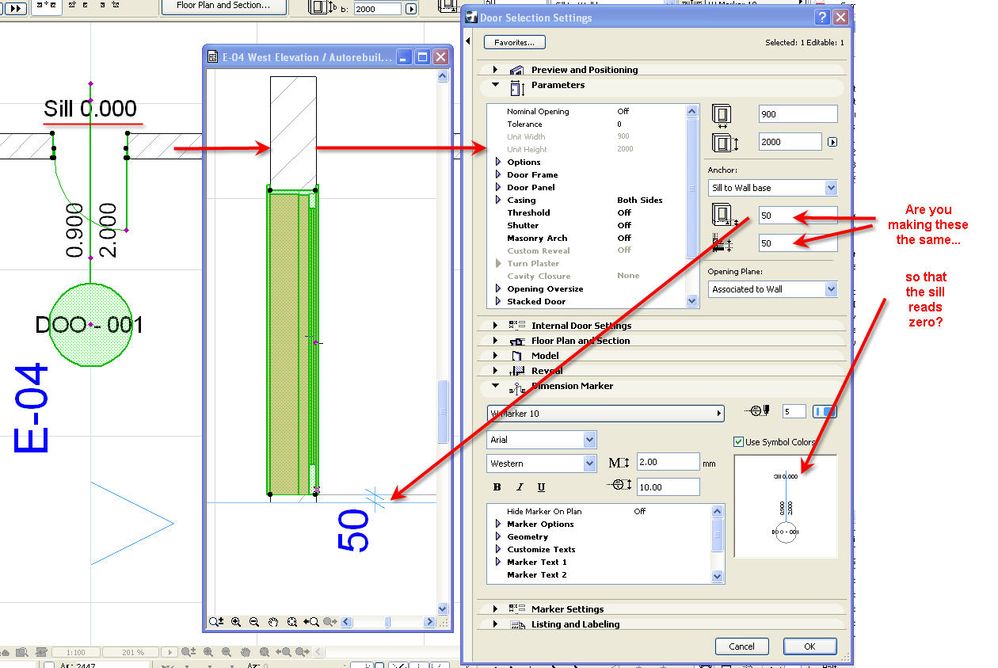Click the text height M icon
The height and width of the screenshot is (668, 998).
point(618,463)
